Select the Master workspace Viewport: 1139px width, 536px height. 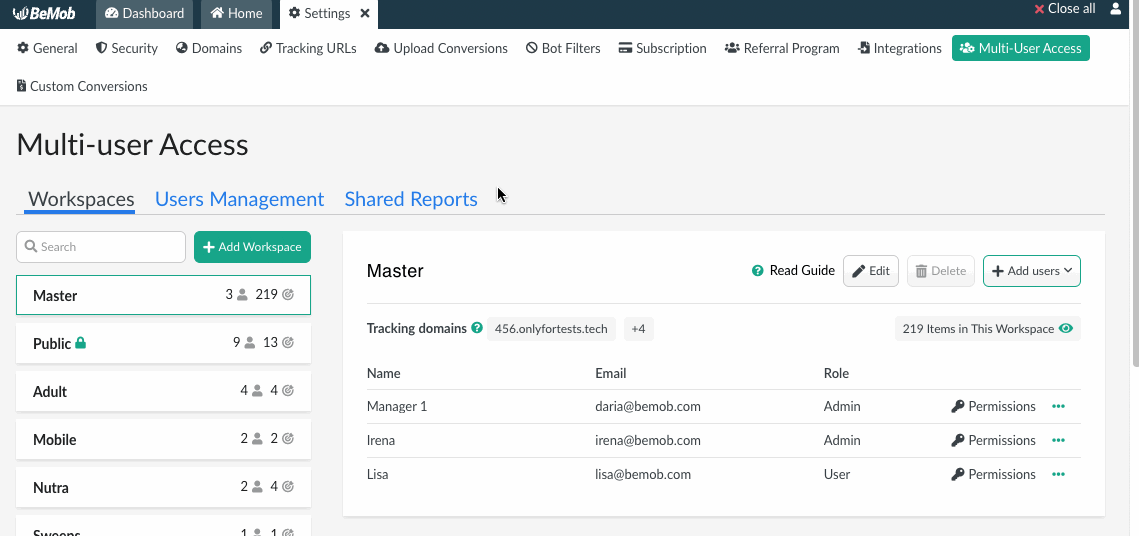click(163, 295)
